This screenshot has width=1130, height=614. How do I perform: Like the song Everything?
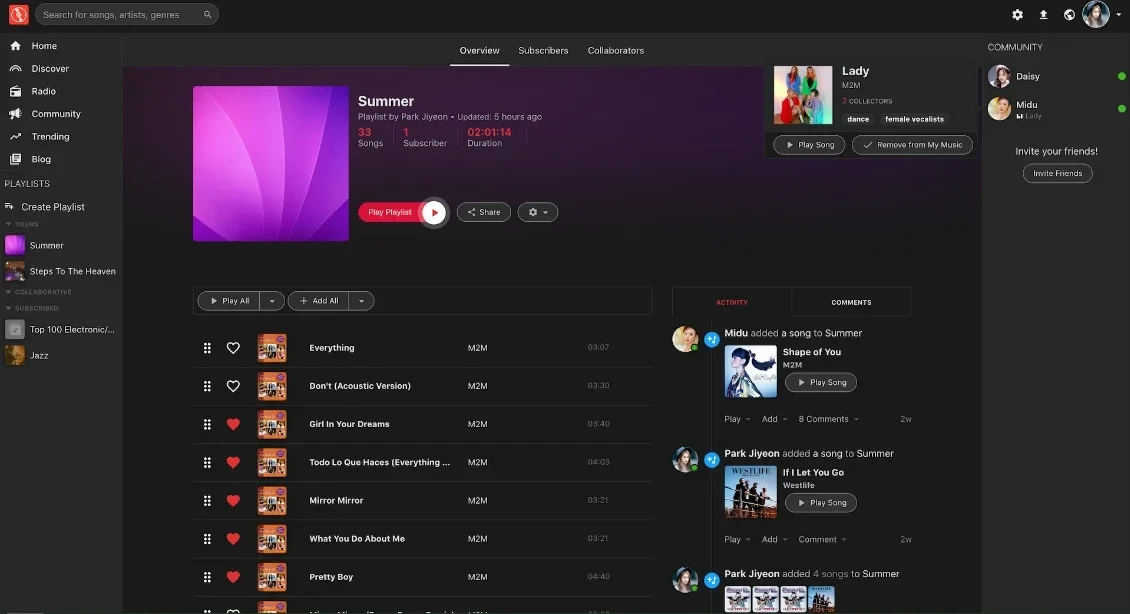233,348
